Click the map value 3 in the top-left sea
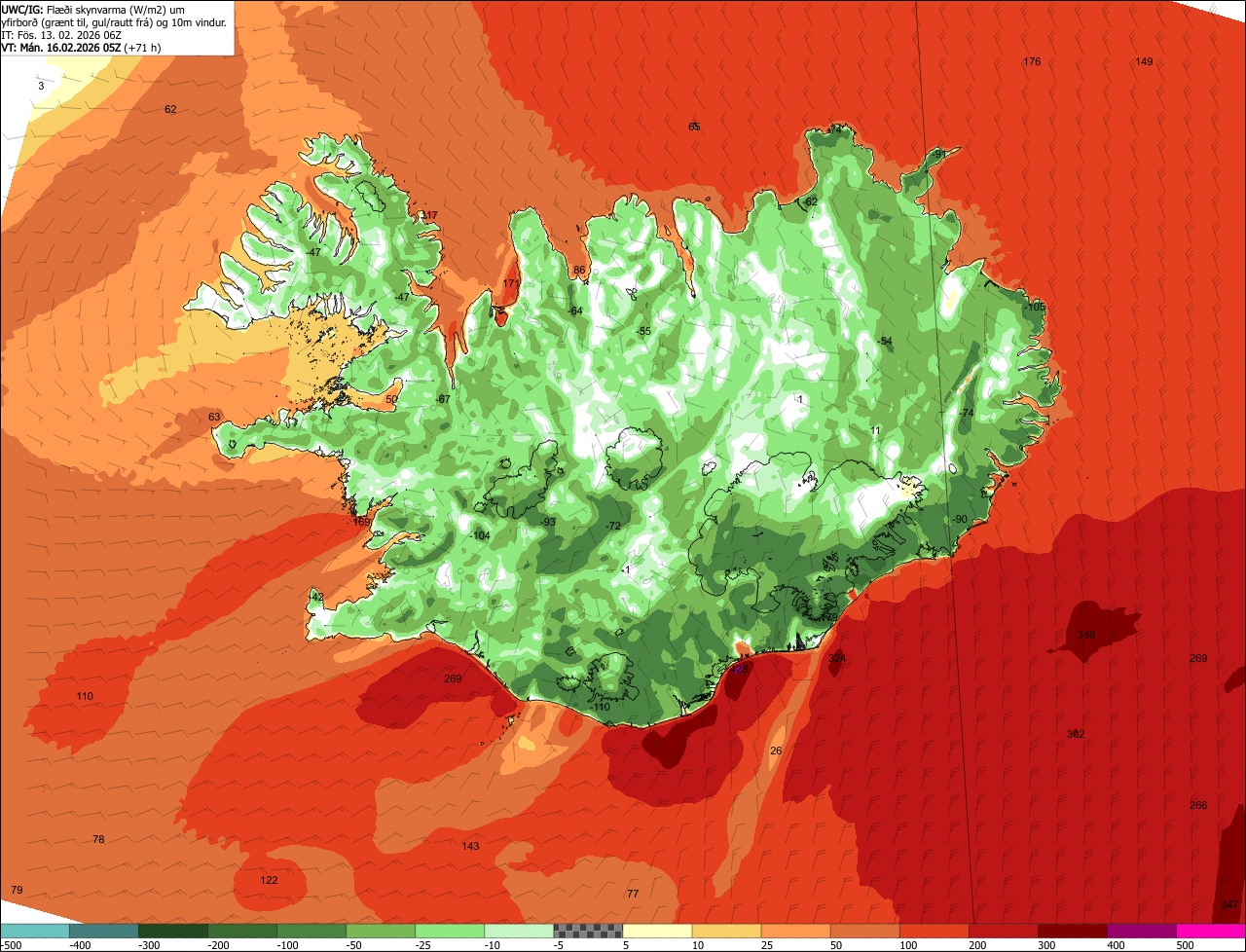This screenshot has height=952, width=1246. click(x=41, y=87)
